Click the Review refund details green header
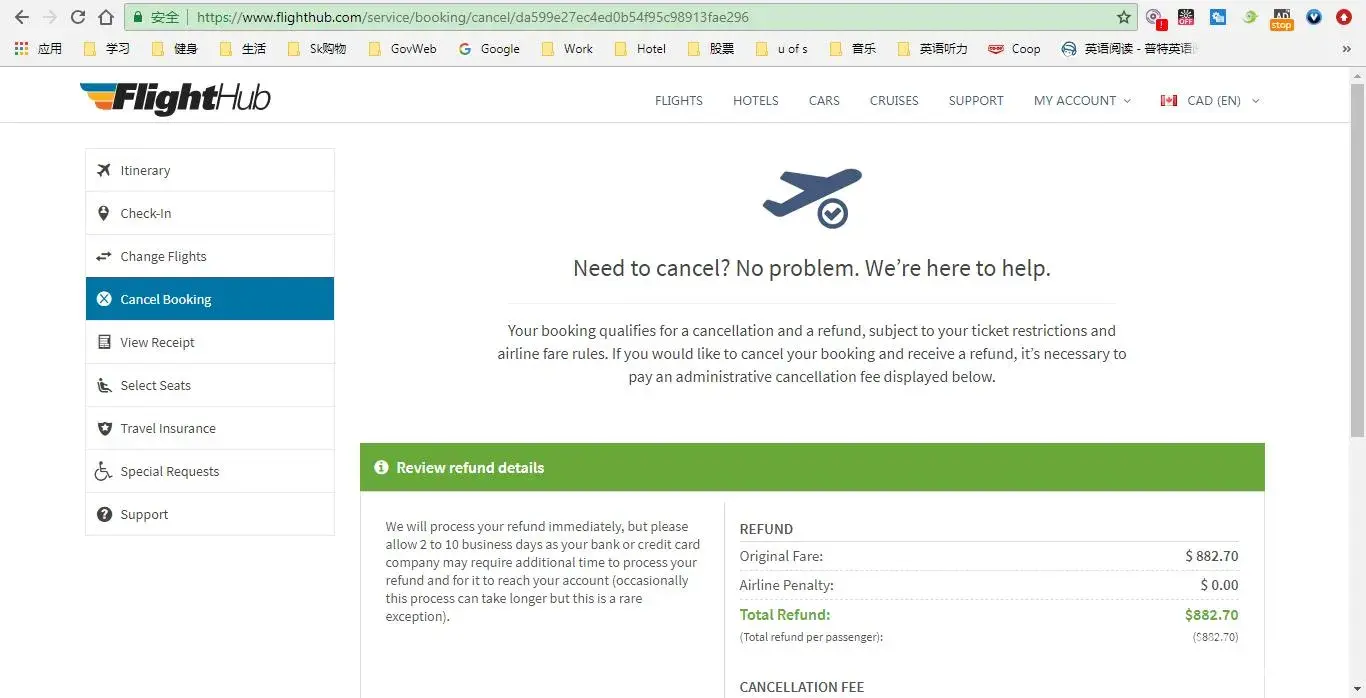Screen dimensions: 1366x698 coord(812,467)
